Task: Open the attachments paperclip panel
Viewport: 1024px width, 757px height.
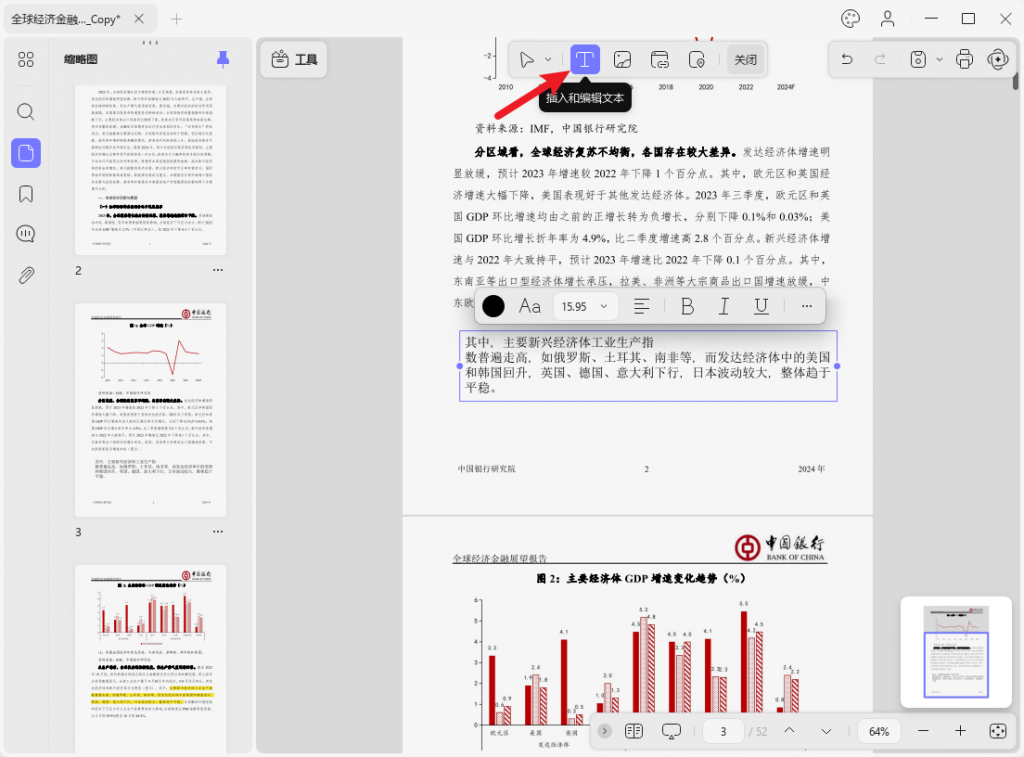Action: click(26, 275)
